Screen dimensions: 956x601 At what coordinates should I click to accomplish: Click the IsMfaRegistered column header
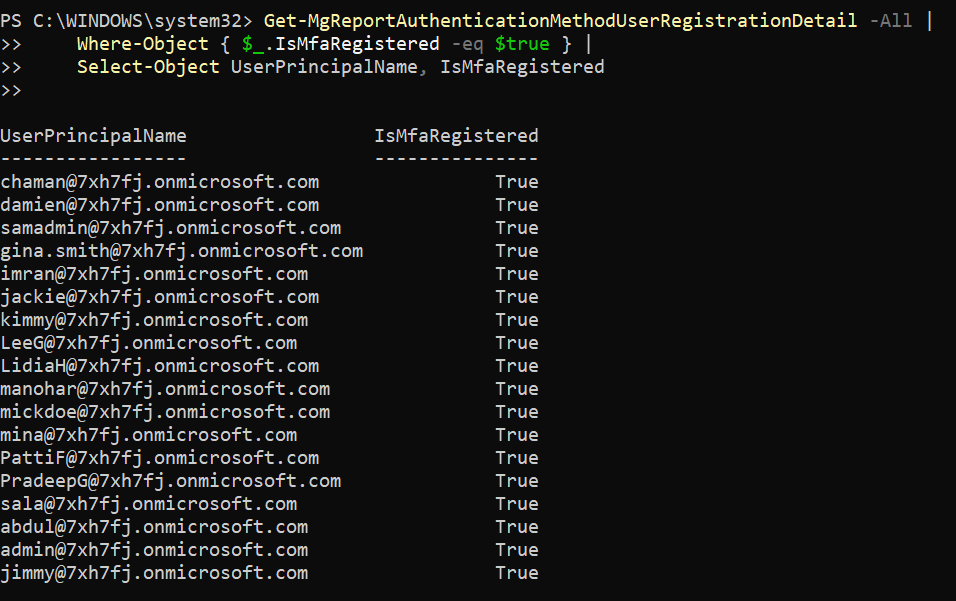click(x=456, y=136)
